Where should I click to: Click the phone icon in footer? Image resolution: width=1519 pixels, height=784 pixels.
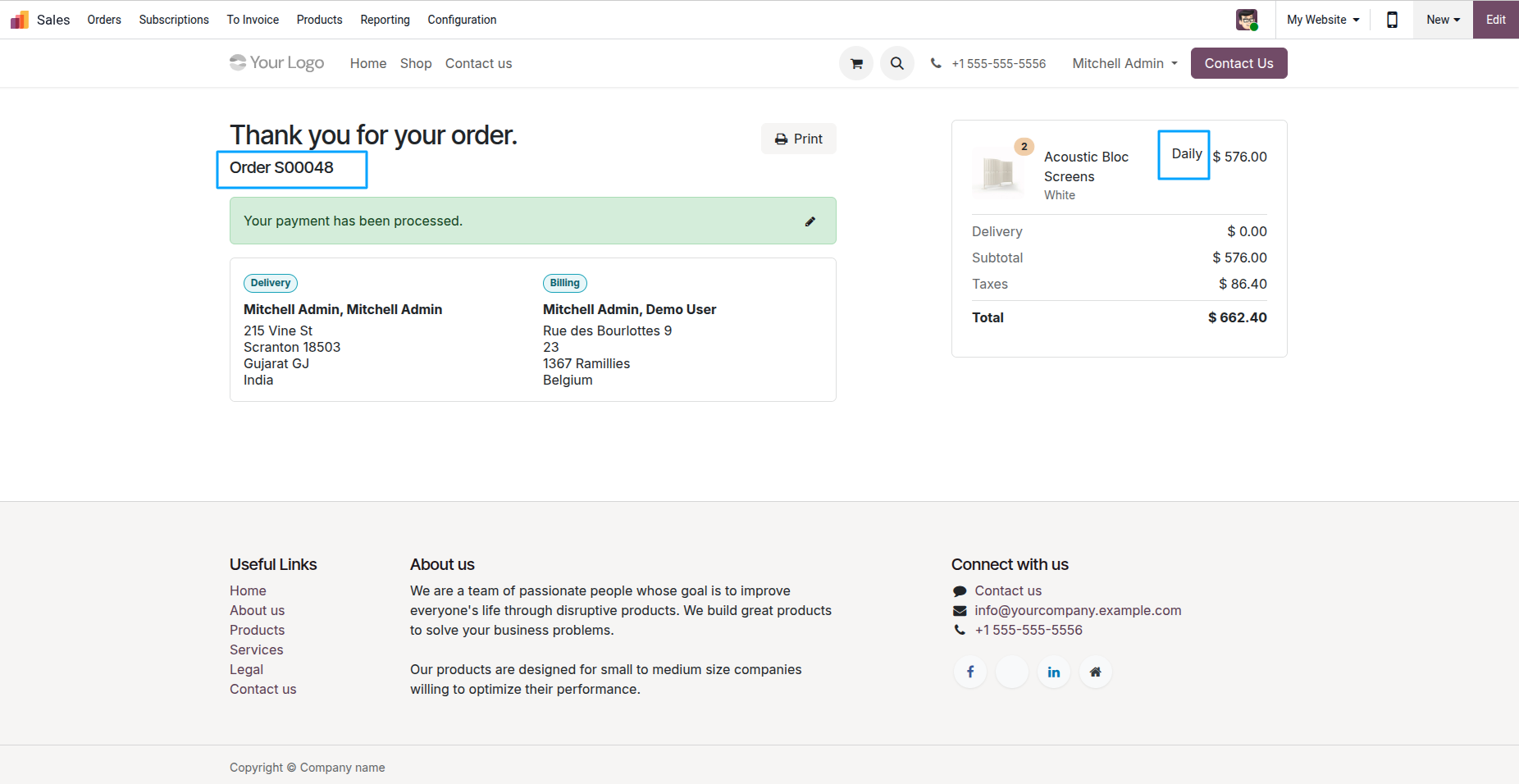click(960, 631)
